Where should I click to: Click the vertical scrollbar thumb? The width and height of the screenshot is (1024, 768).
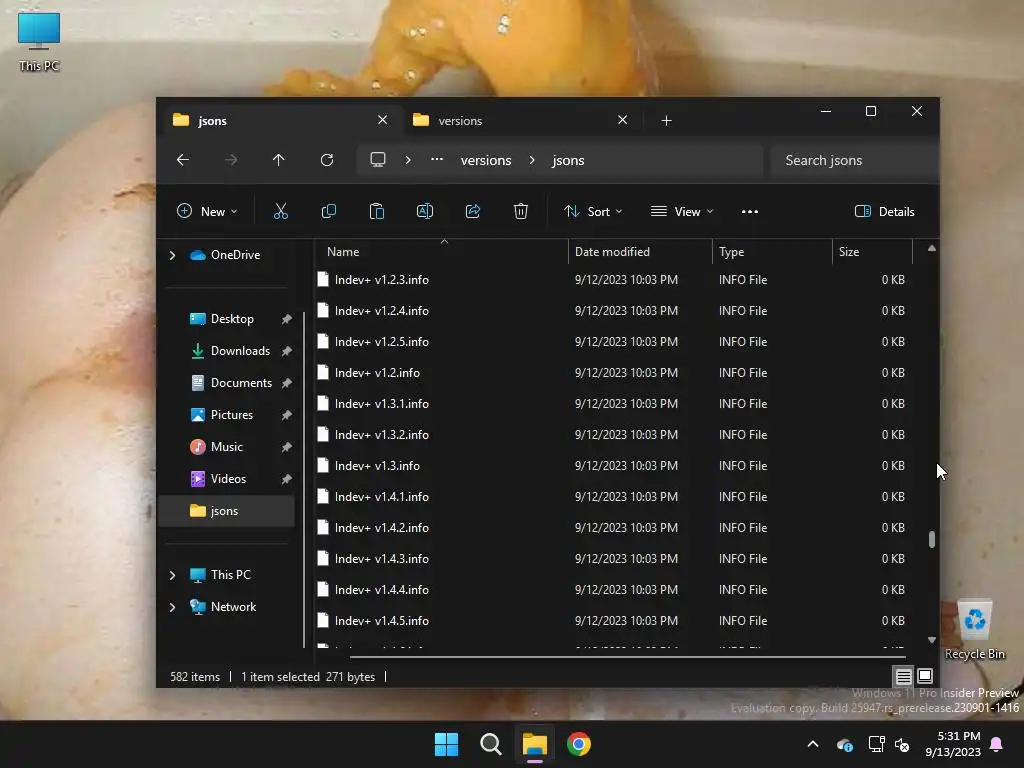pos(931,539)
